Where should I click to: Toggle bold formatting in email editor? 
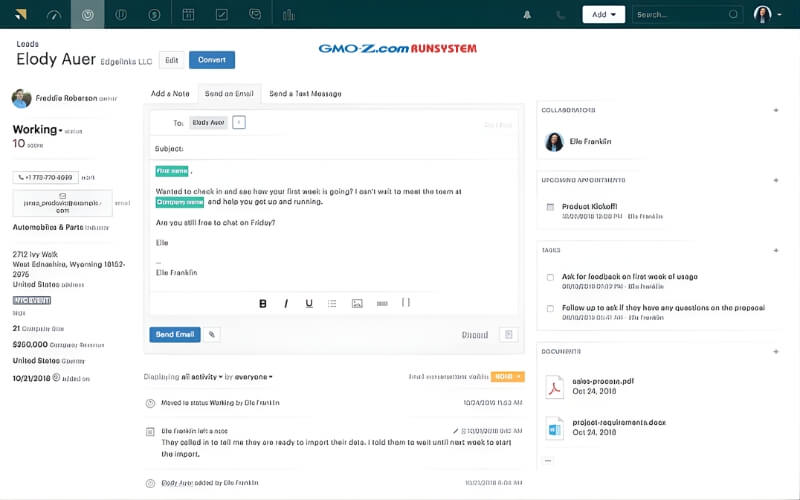point(263,304)
